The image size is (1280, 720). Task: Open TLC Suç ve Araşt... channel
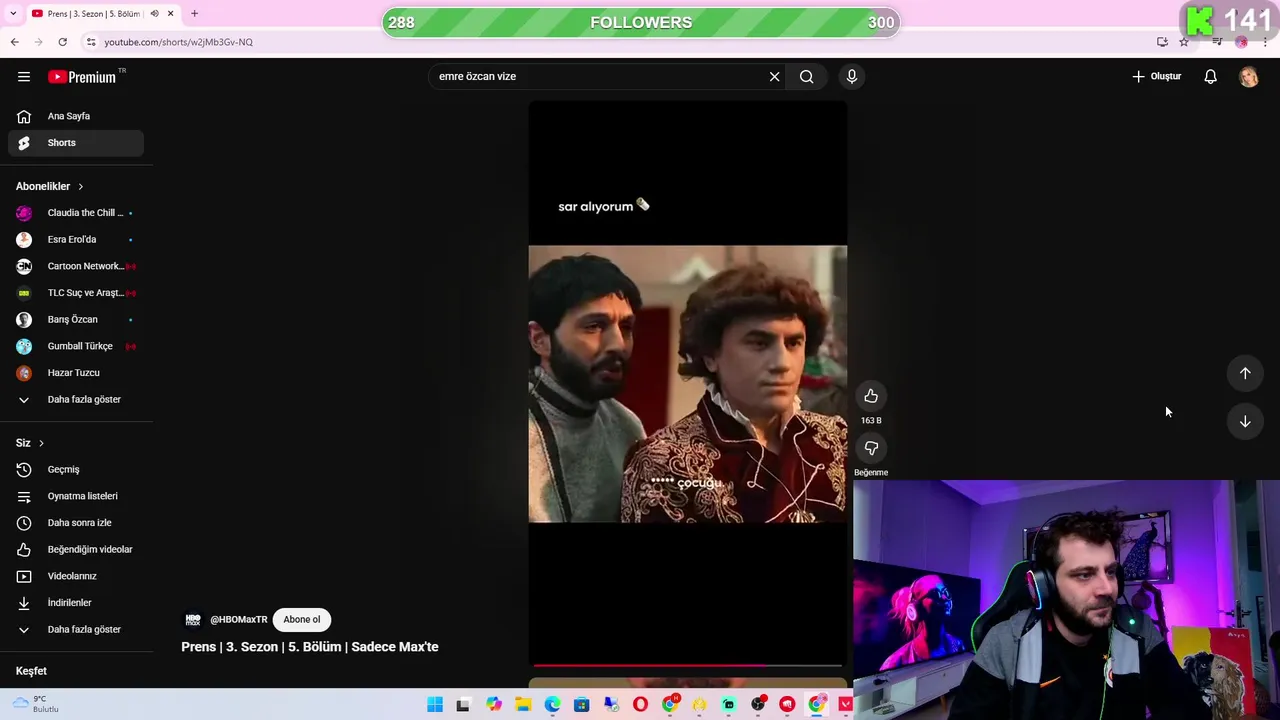pos(76,293)
